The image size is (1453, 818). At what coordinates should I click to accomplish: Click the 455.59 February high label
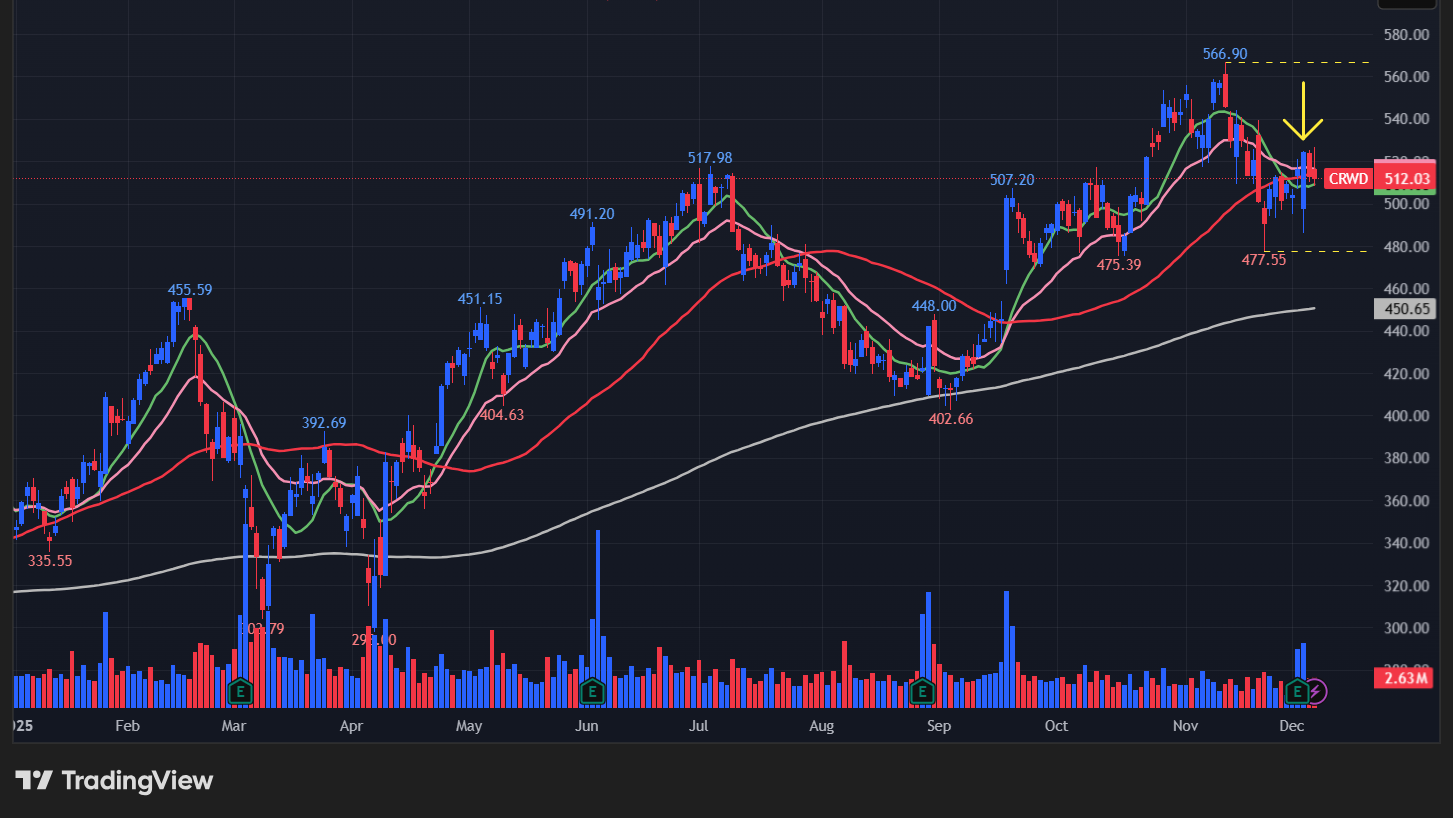[190, 290]
